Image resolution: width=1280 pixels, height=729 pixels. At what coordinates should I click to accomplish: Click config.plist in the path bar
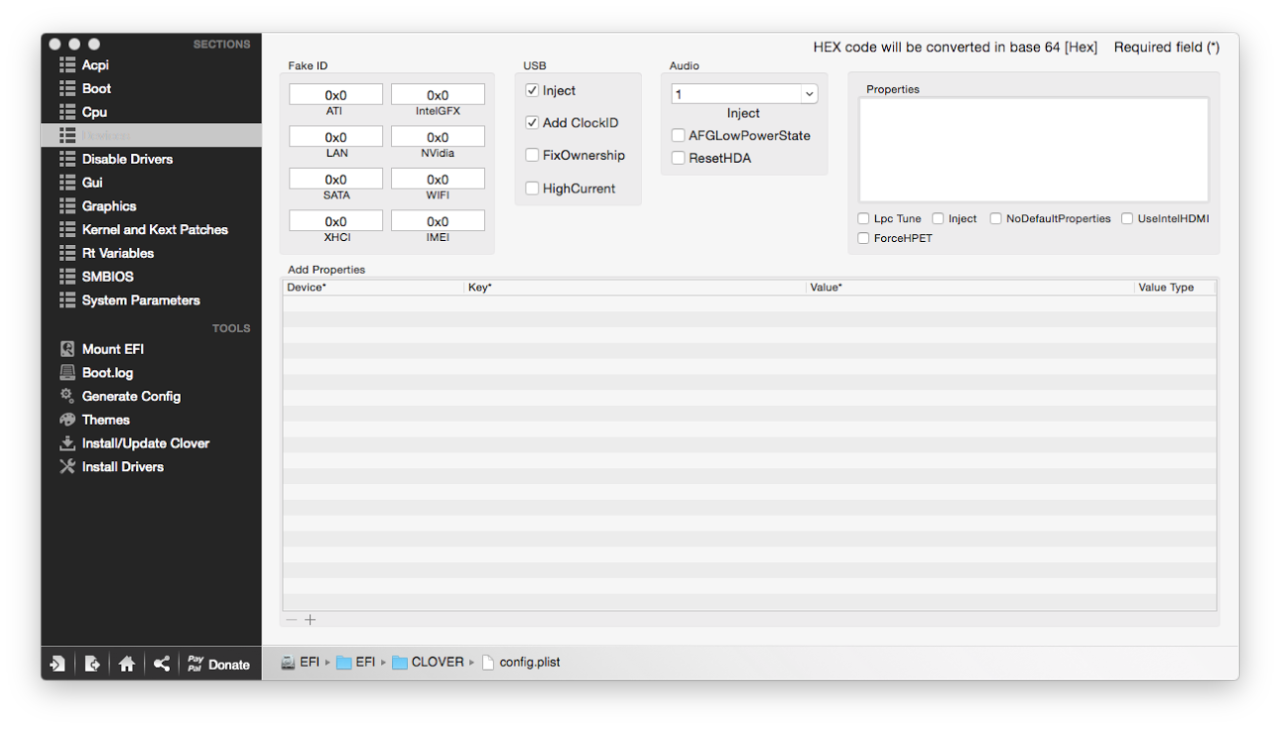(521, 662)
